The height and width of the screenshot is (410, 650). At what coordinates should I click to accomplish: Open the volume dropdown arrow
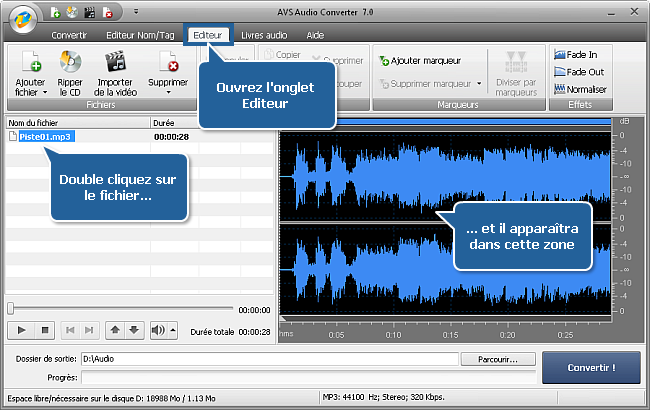coord(172,329)
